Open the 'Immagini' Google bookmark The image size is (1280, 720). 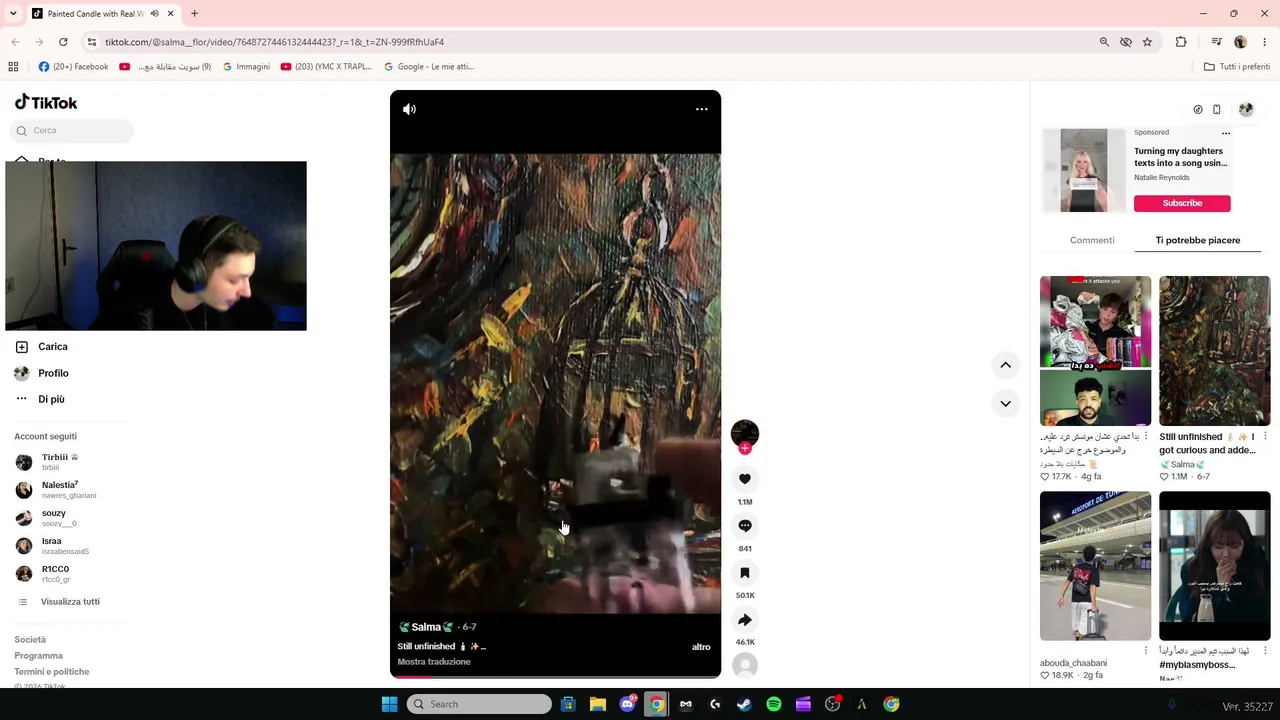point(246,67)
